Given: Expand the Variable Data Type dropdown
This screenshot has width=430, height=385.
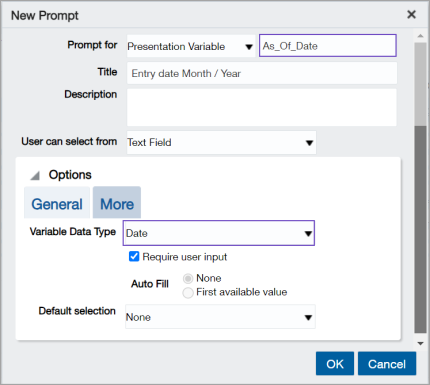Looking at the screenshot, I should click(x=219, y=233).
